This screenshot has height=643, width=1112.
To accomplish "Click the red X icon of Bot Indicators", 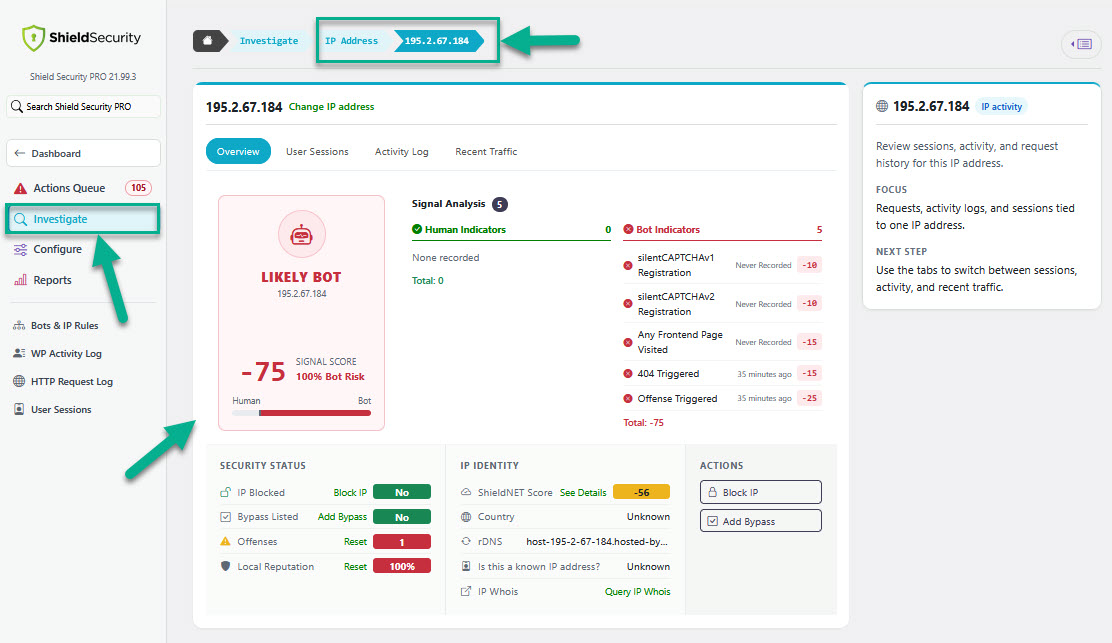I will pyautogui.click(x=628, y=229).
